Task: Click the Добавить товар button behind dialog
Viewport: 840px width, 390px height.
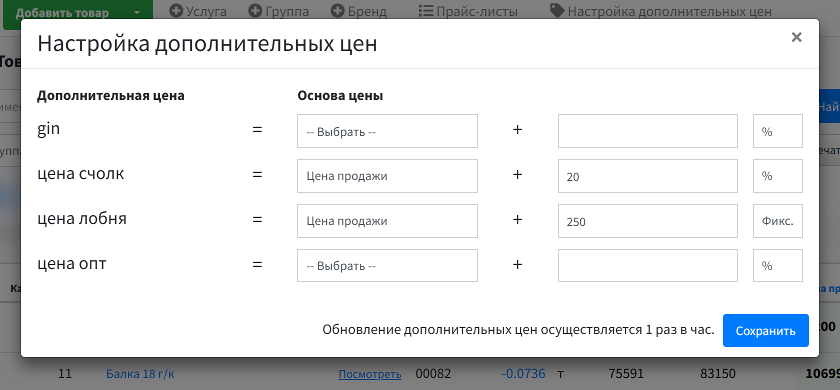Action: click(x=62, y=13)
